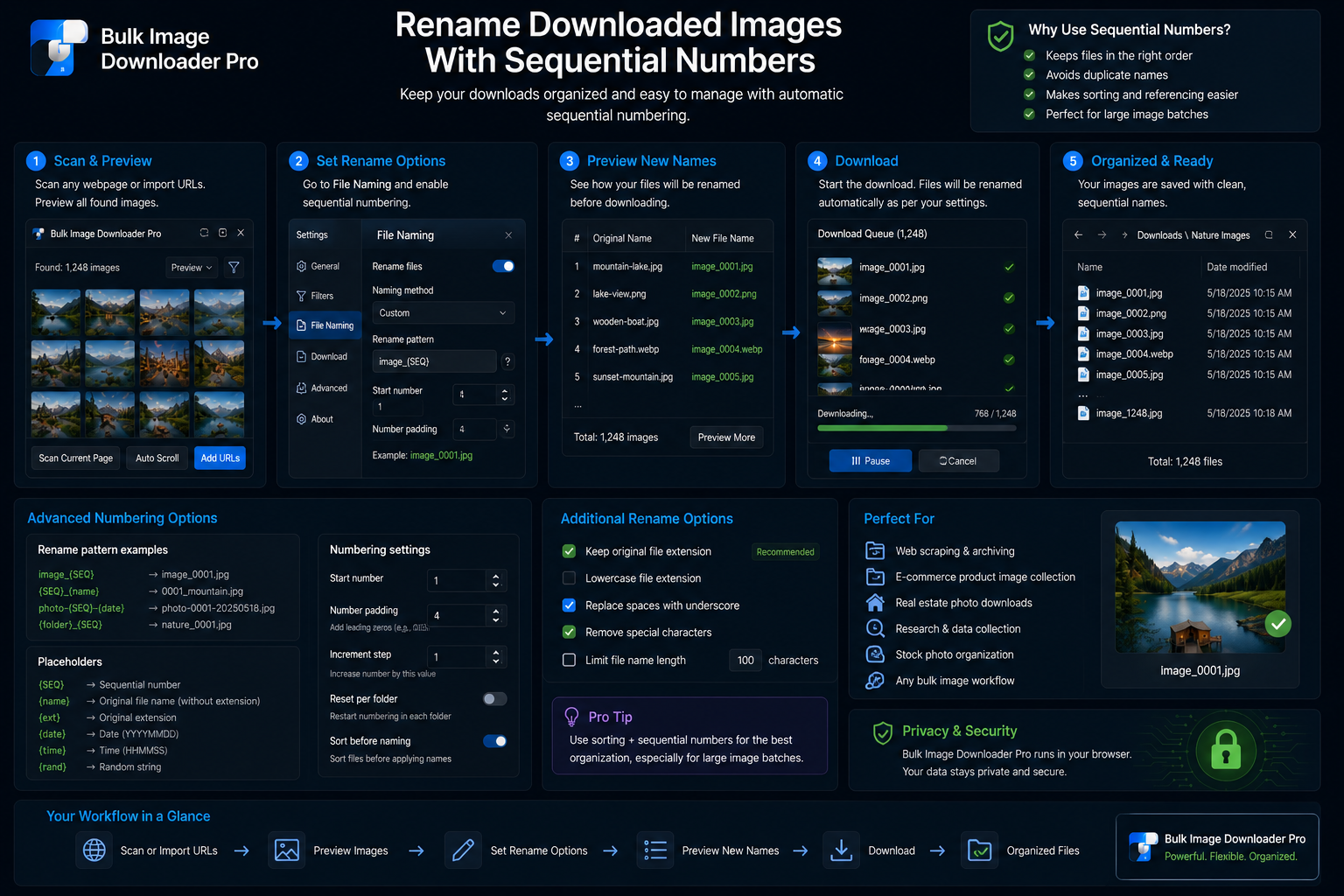Viewport: 1344px width, 896px height.
Task: Click the Pause download button
Action: [x=871, y=461]
